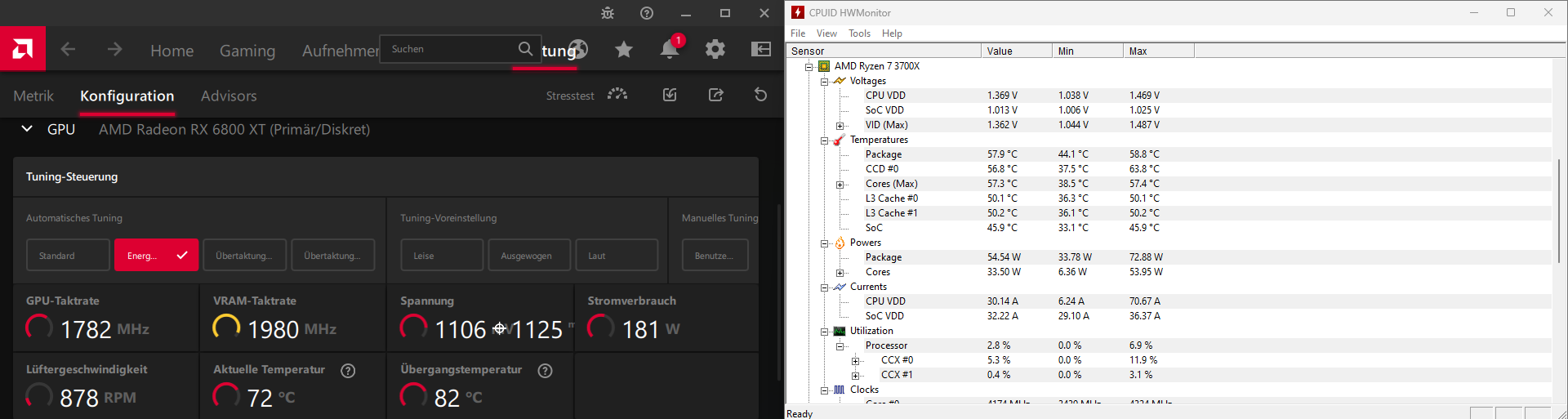Open Radeon settings gear
Image resolution: width=1568 pixels, height=419 pixels.
click(715, 50)
